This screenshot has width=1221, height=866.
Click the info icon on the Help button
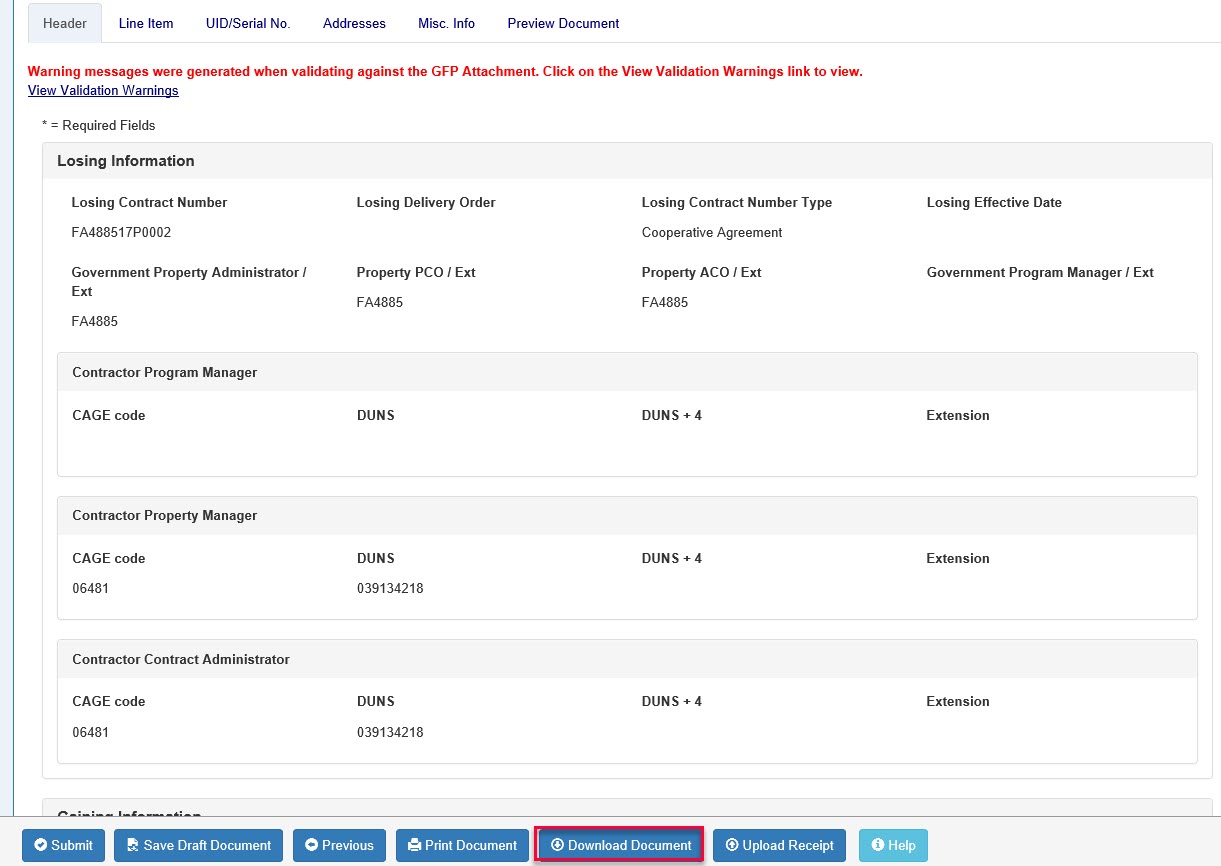click(878, 846)
